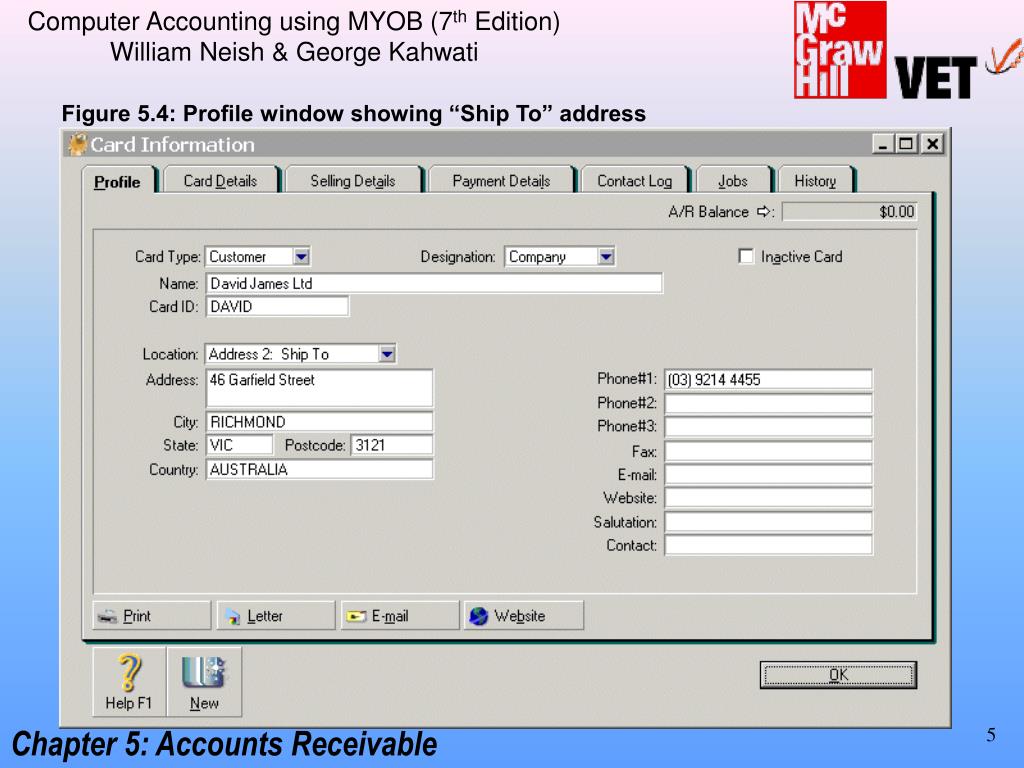The image size is (1024, 768).
Task: Click the empty Phone#2 field
Action: pyautogui.click(x=768, y=403)
